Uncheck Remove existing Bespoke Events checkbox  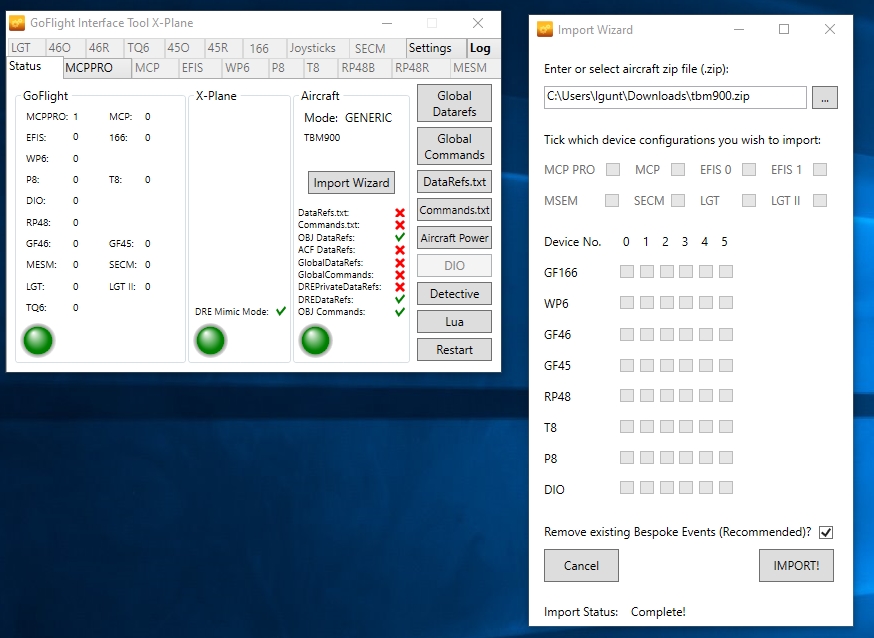coord(826,532)
